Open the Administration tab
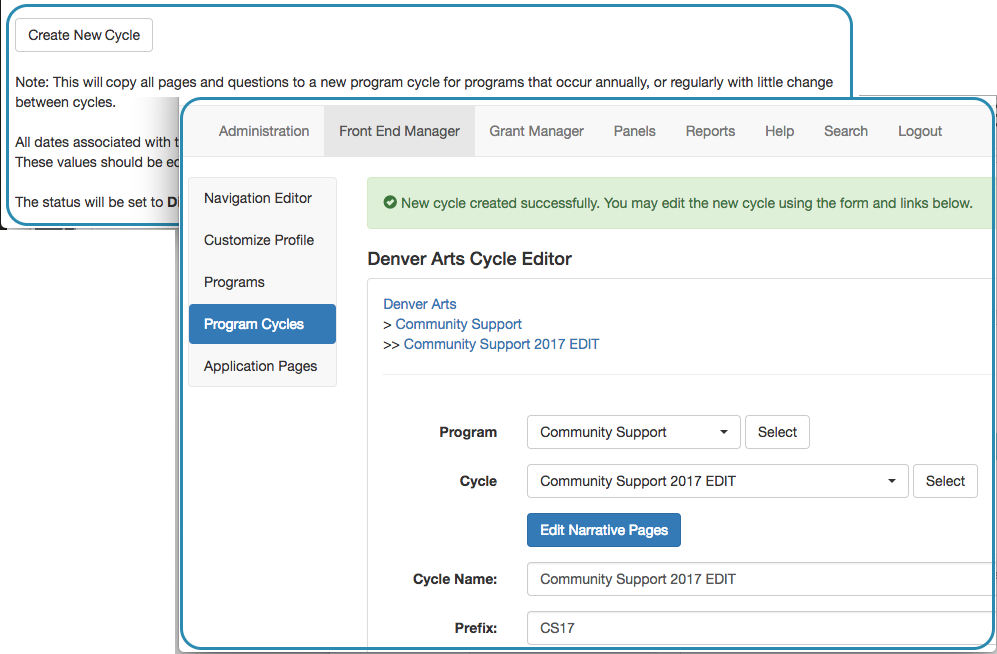Image resolution: width=997 pixels, height=654 pixels. coord(264,131)
